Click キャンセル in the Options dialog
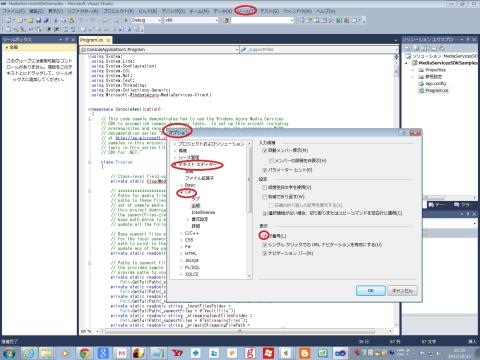The width and height of the screenshot is (480, 360). [x=402, y=291]
